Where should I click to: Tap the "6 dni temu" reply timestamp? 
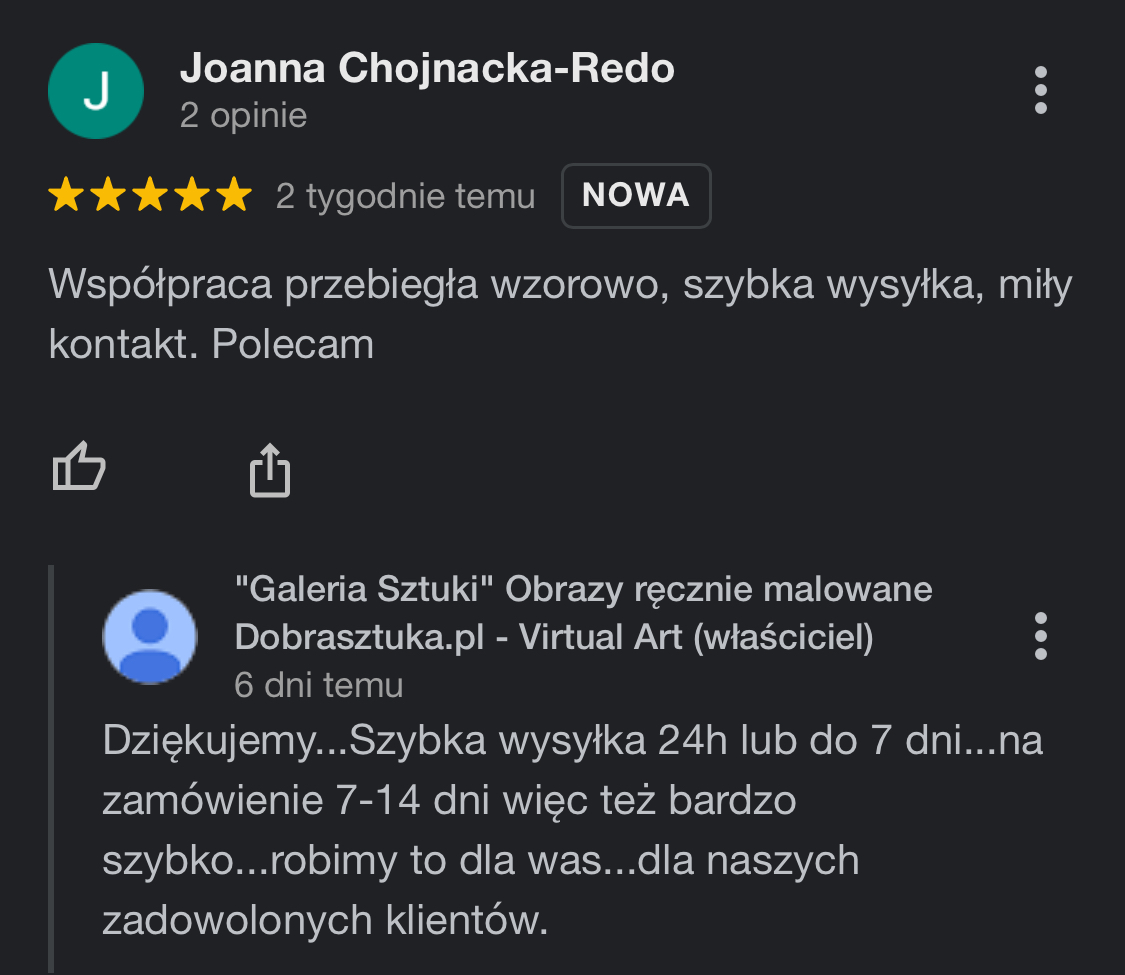pos(318,685)
